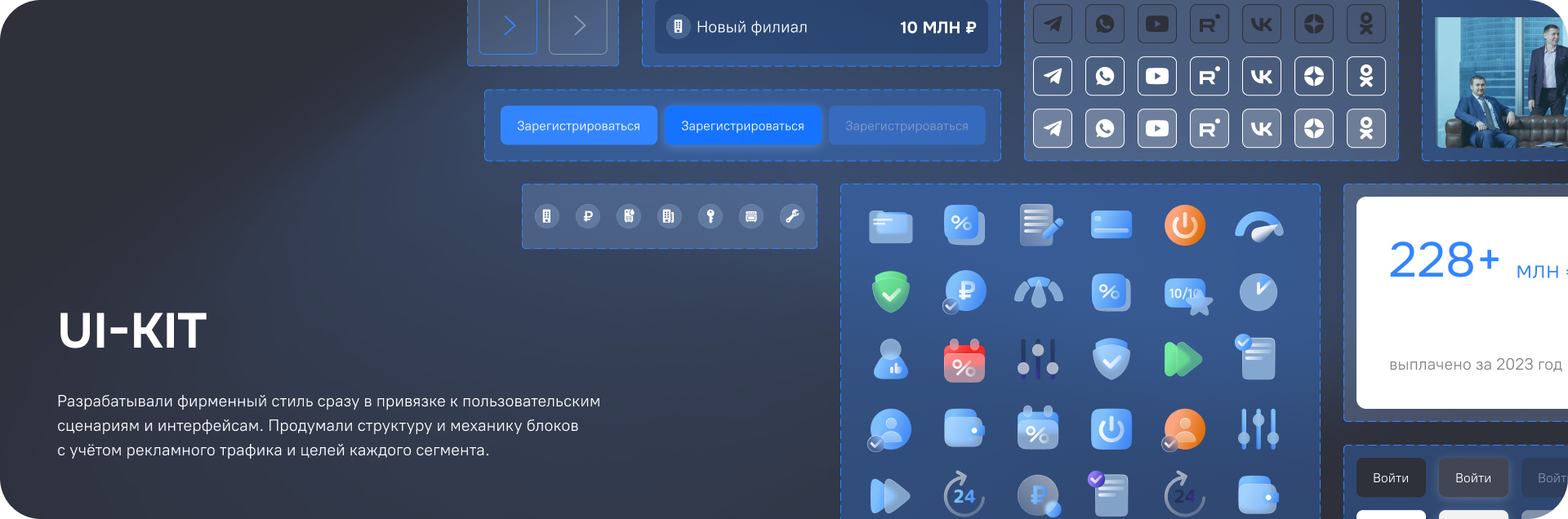1568x519 pixels.
Task: Click the Telegram icon in the middle social row
Action: [1053, 77]
